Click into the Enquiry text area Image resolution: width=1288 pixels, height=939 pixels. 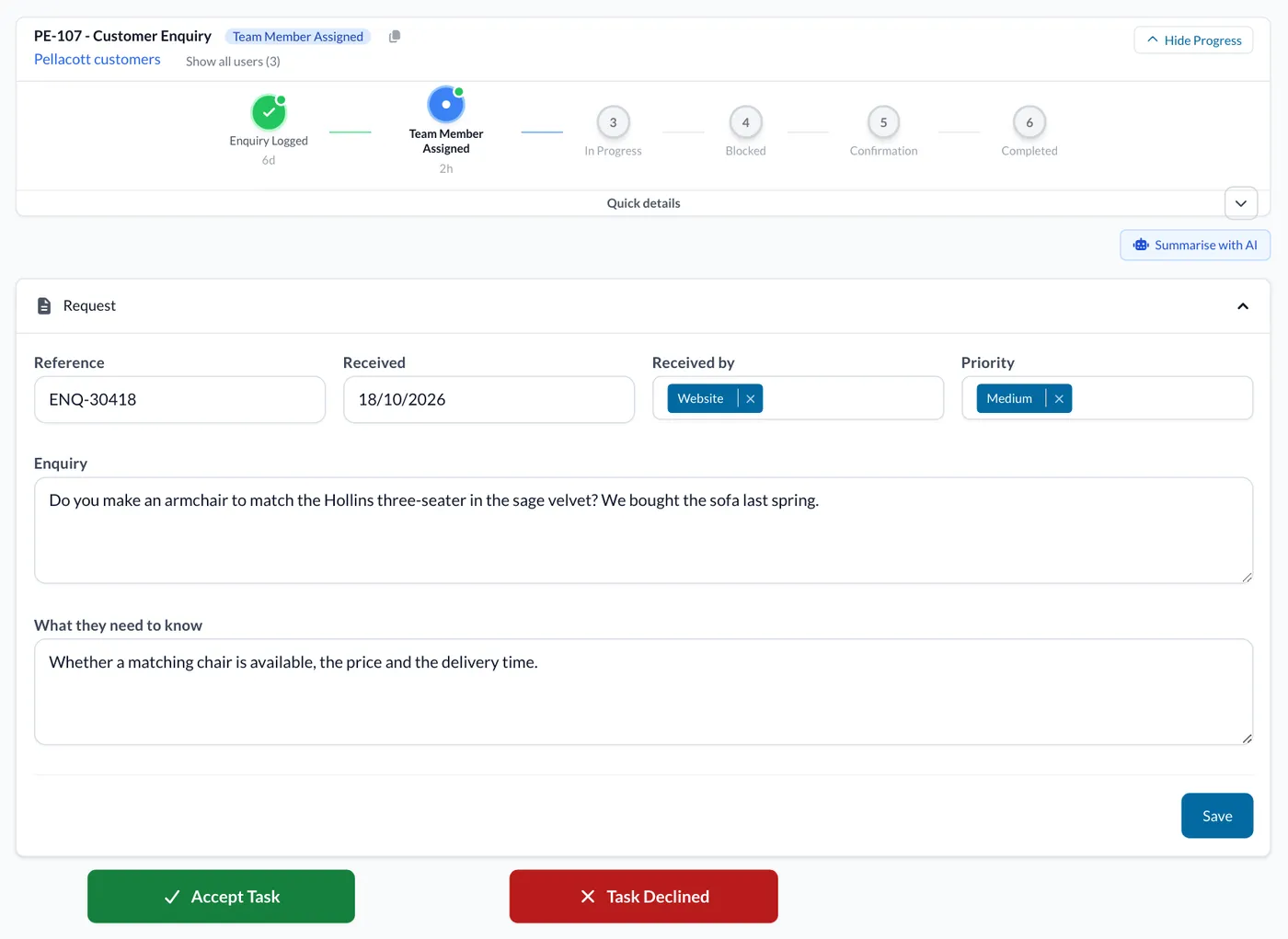click(643, 531)
